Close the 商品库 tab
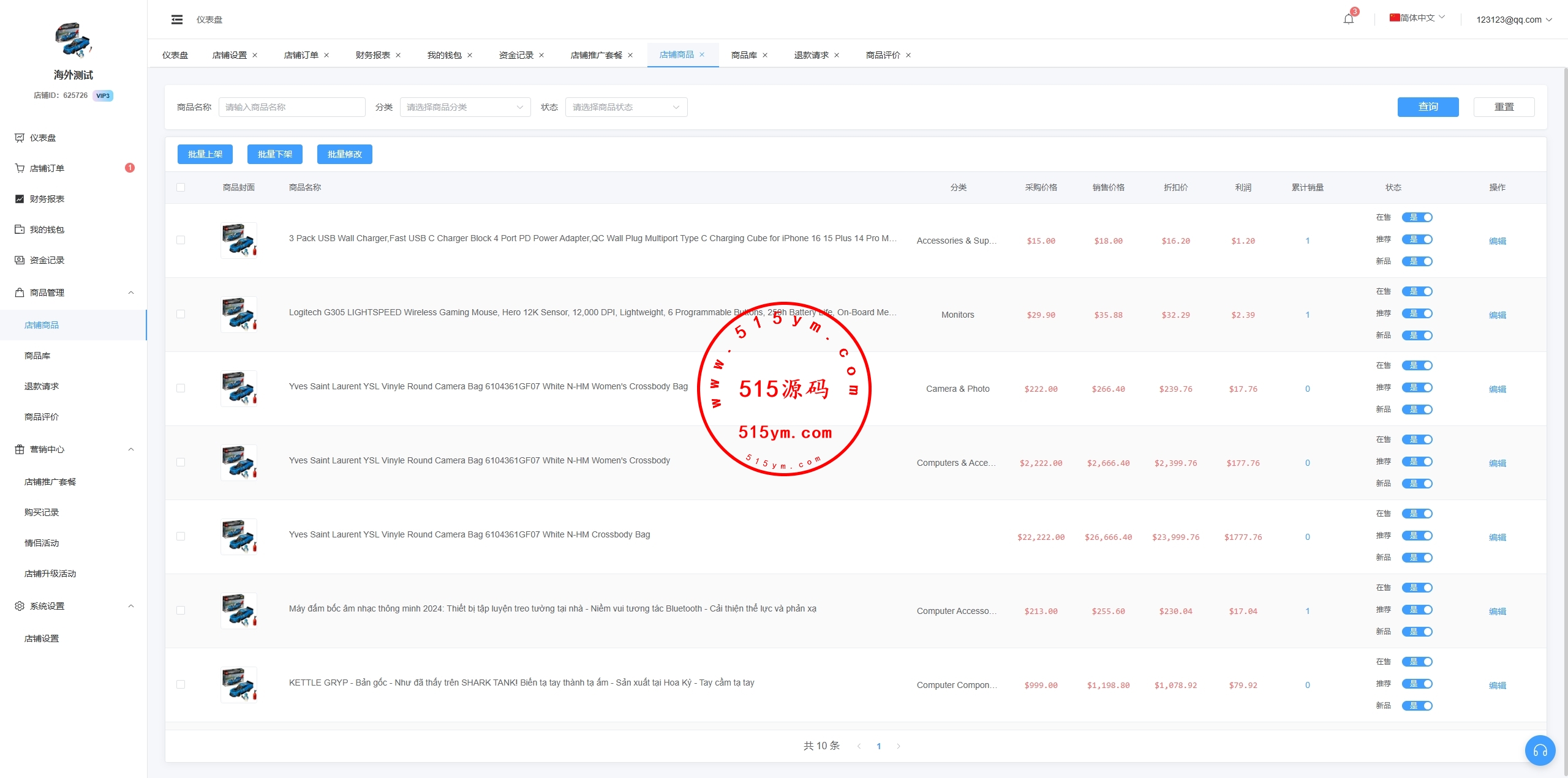1568x778 pixels. [765, 55]
